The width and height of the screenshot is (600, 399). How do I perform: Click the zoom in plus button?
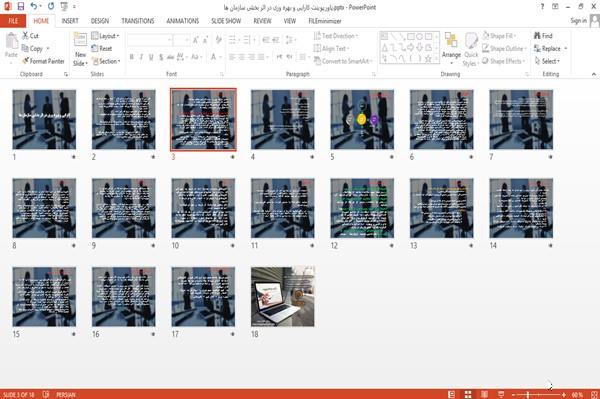[x=564, y=394]
